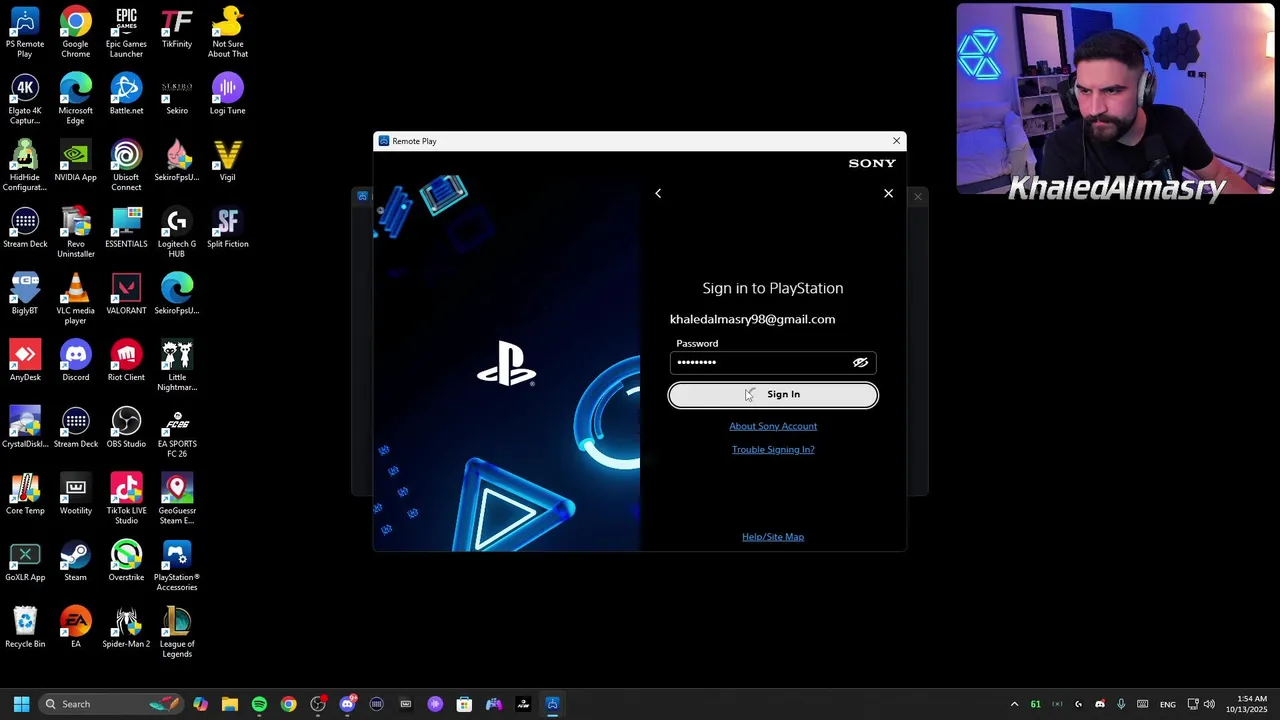
Task: Open NVIDIA App desktop icon
Action: tap(75, 161)
